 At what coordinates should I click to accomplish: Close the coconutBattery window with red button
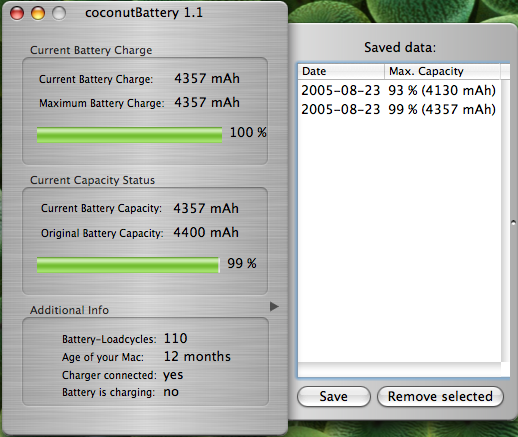(17, 13)
